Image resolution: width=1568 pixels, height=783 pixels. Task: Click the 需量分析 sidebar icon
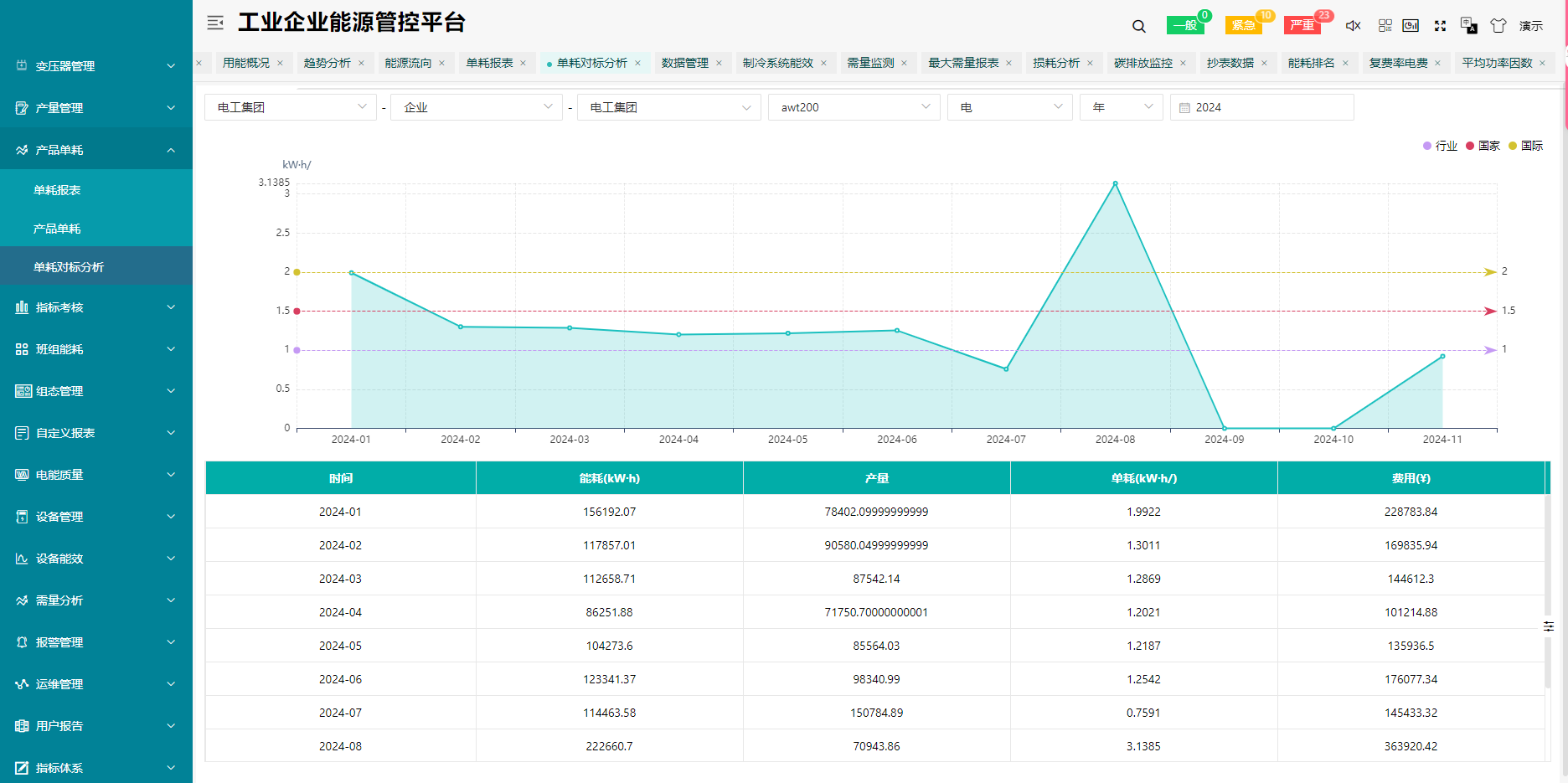coord(22,600)
